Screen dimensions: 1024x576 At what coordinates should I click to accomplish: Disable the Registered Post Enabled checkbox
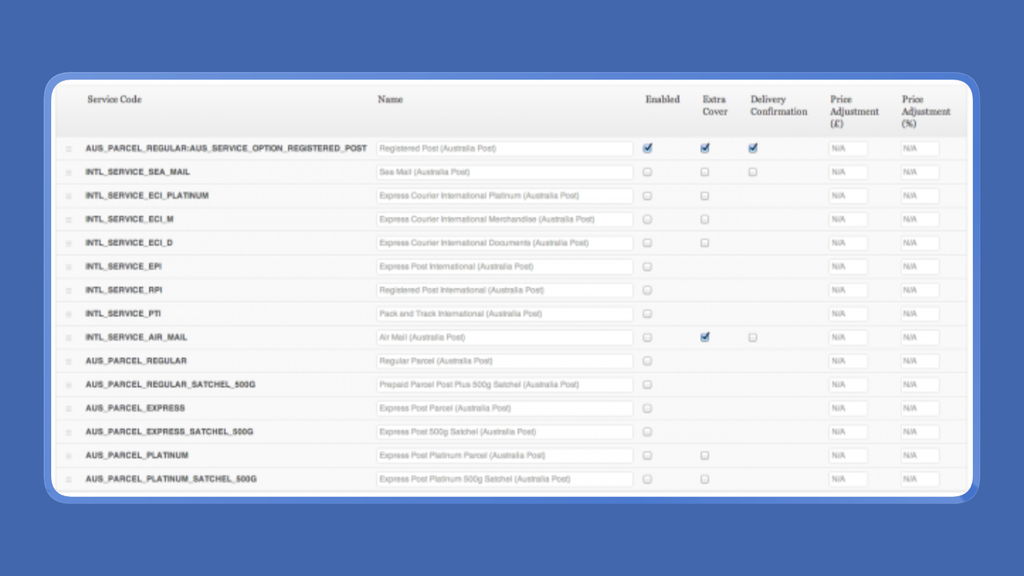pos(647,148)
